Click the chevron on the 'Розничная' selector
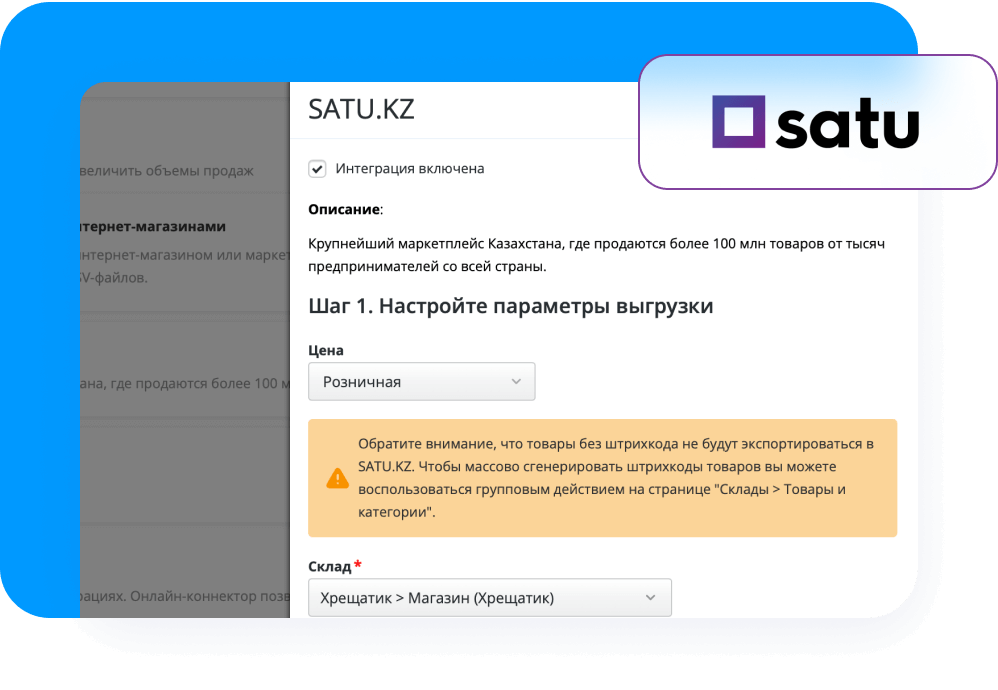The image size is (998, 690). coord(516,381)
